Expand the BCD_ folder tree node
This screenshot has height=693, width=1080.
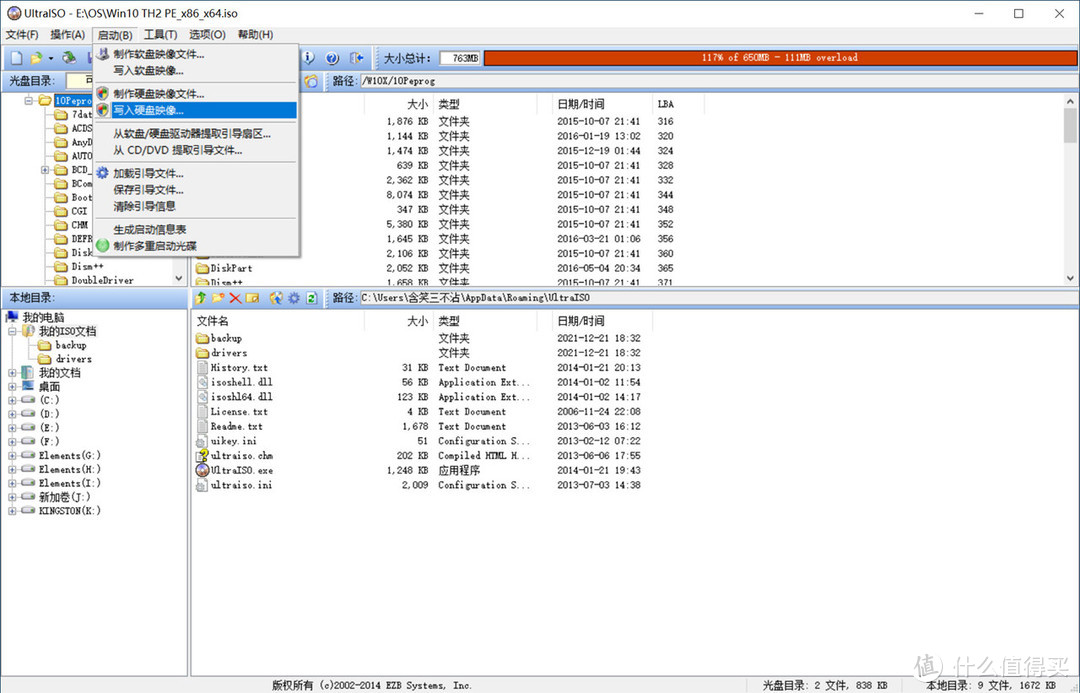point(45,169)
